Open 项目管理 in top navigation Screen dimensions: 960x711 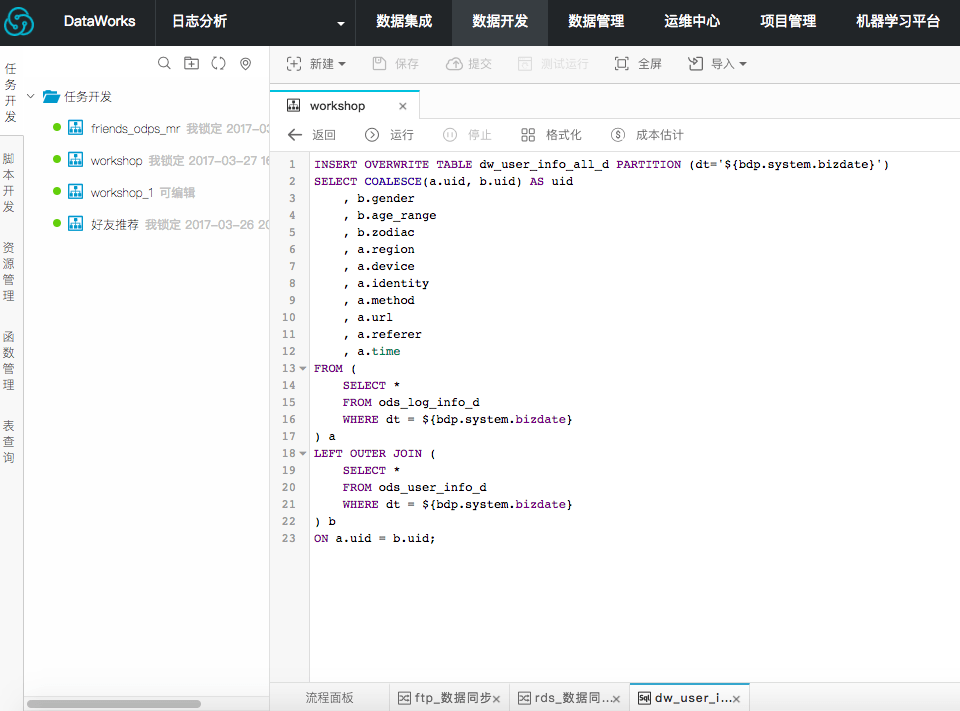click(x=788, y=21)
